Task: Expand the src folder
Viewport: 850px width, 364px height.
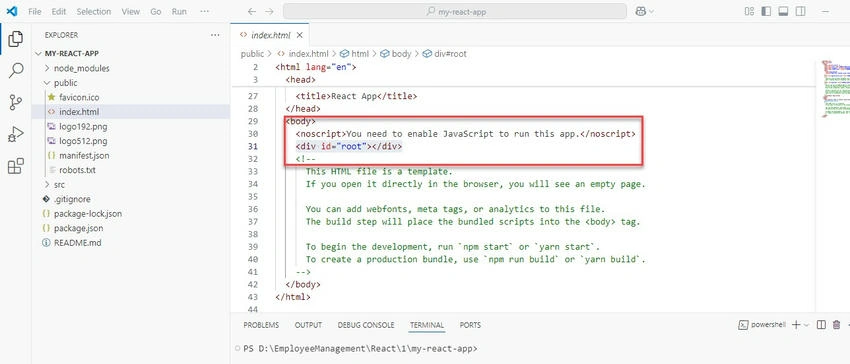Action: coord(47,184)
